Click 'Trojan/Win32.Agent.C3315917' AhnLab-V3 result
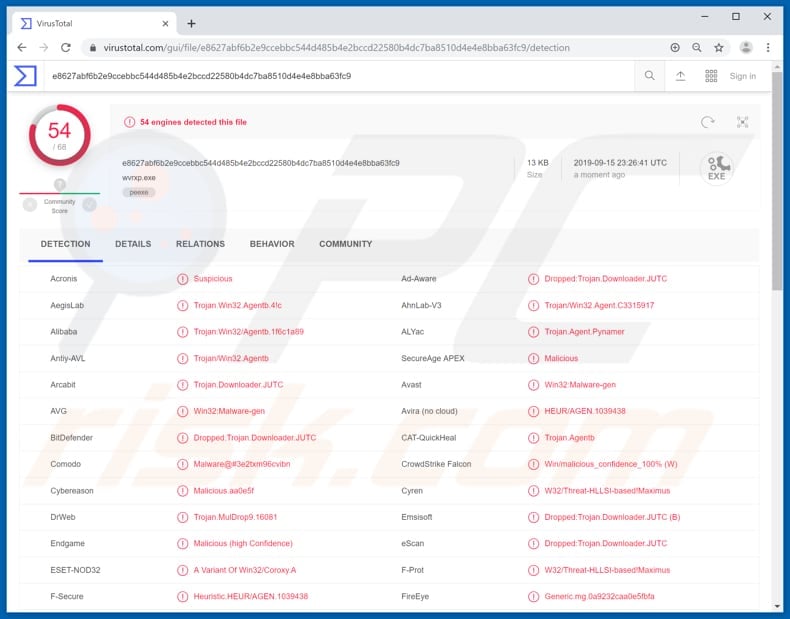Image resolution: width=790 pixels, height=619 pixels. (599, 305)
